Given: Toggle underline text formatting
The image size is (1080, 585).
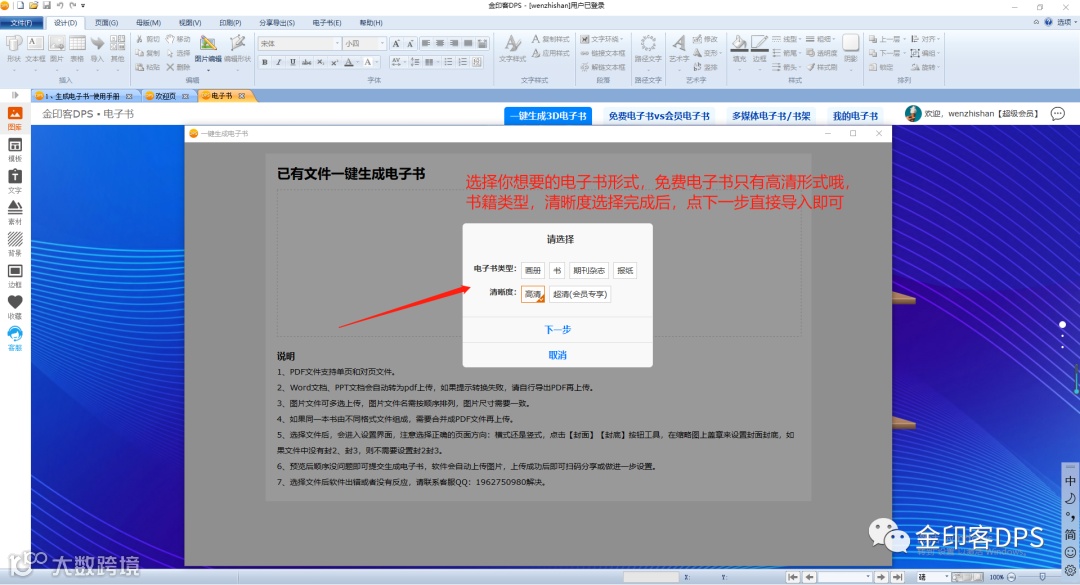Looking at the screenshot, I should click(293, 62).
